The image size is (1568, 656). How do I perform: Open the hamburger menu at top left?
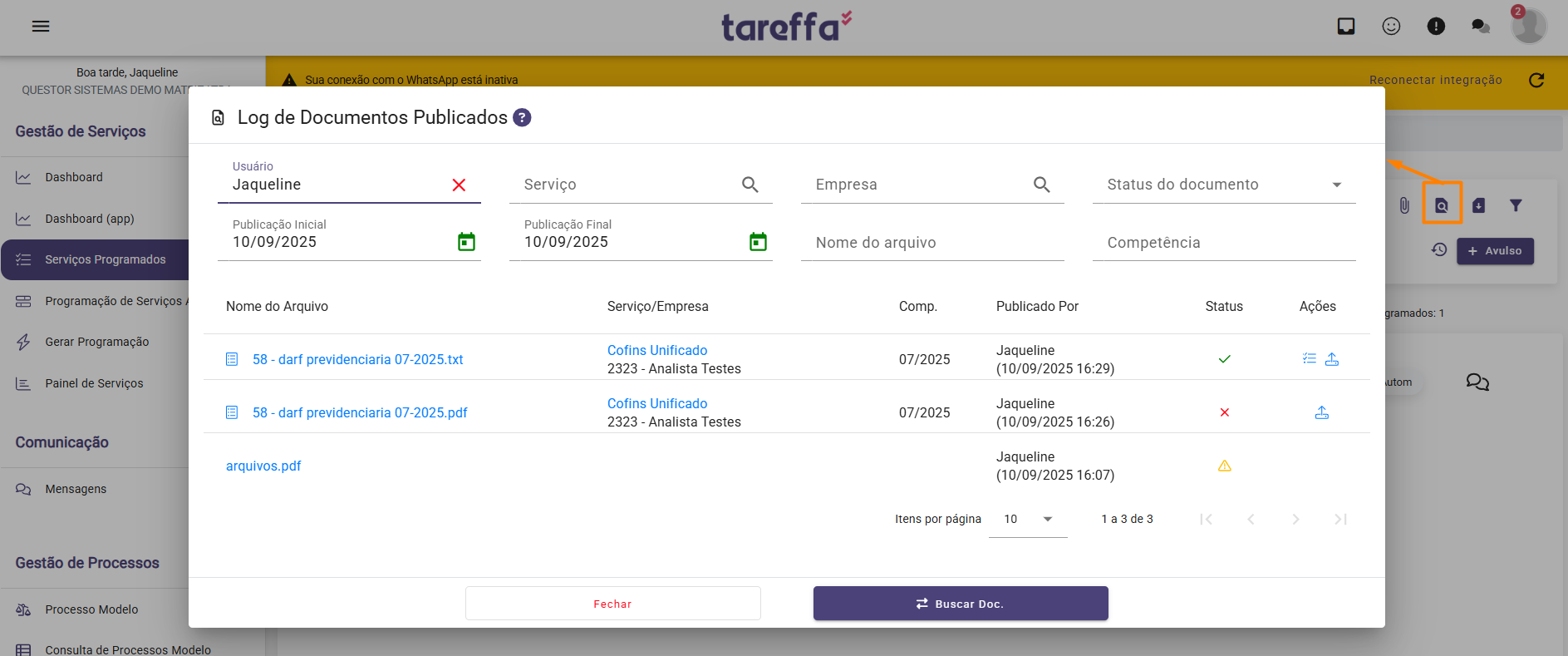pos(41,27)
